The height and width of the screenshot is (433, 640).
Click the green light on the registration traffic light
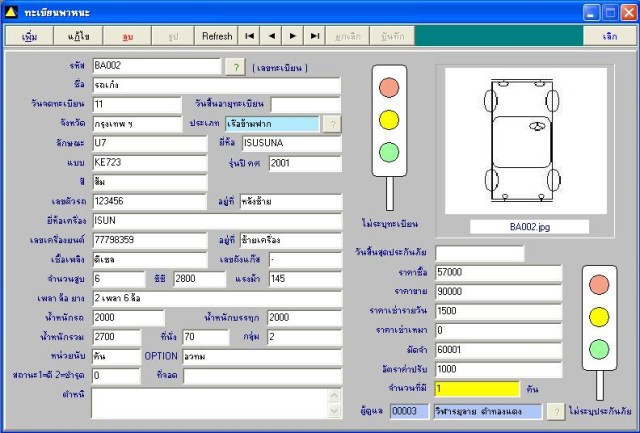[388, 153]
